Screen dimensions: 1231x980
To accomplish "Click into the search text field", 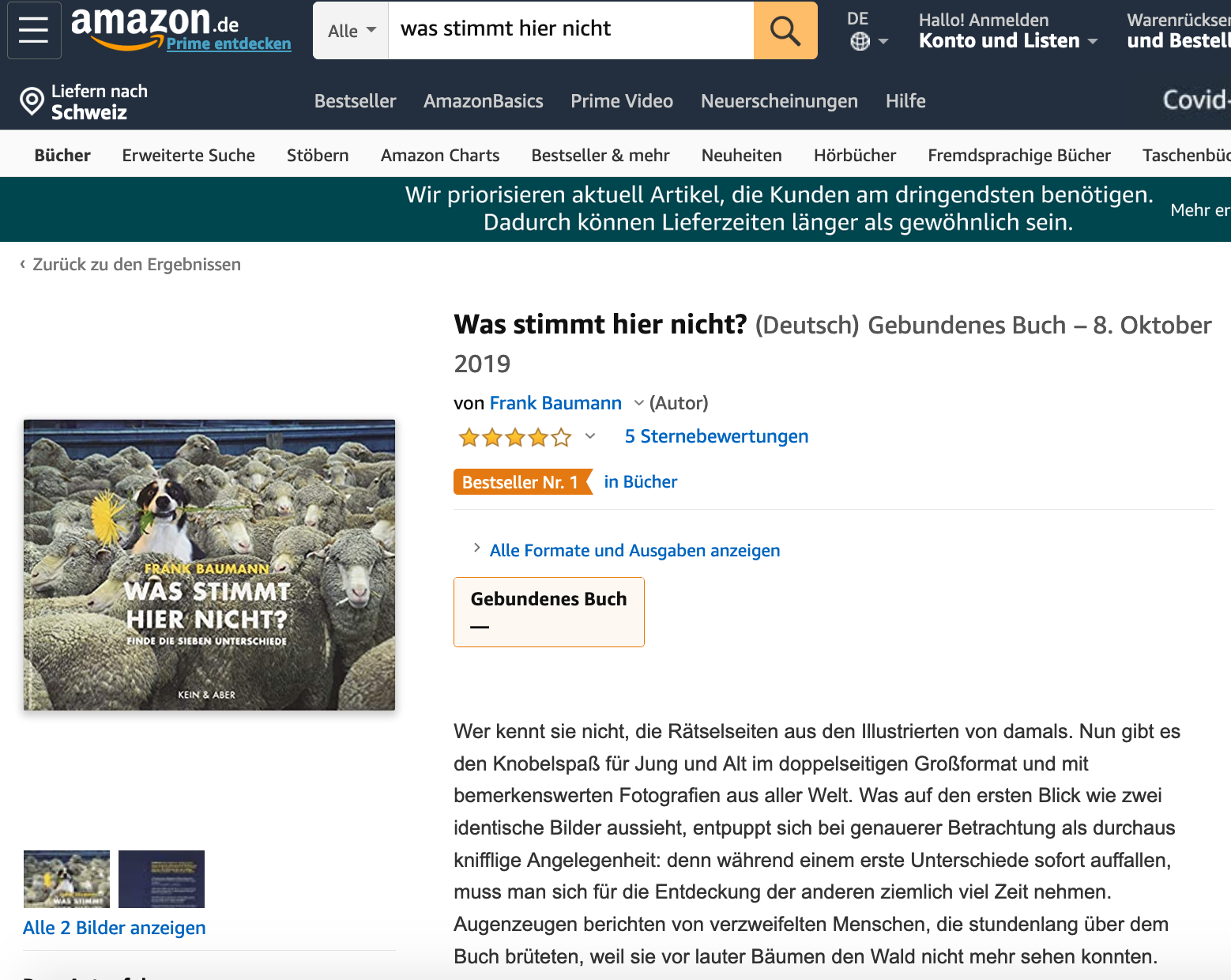I will point(570,30).
